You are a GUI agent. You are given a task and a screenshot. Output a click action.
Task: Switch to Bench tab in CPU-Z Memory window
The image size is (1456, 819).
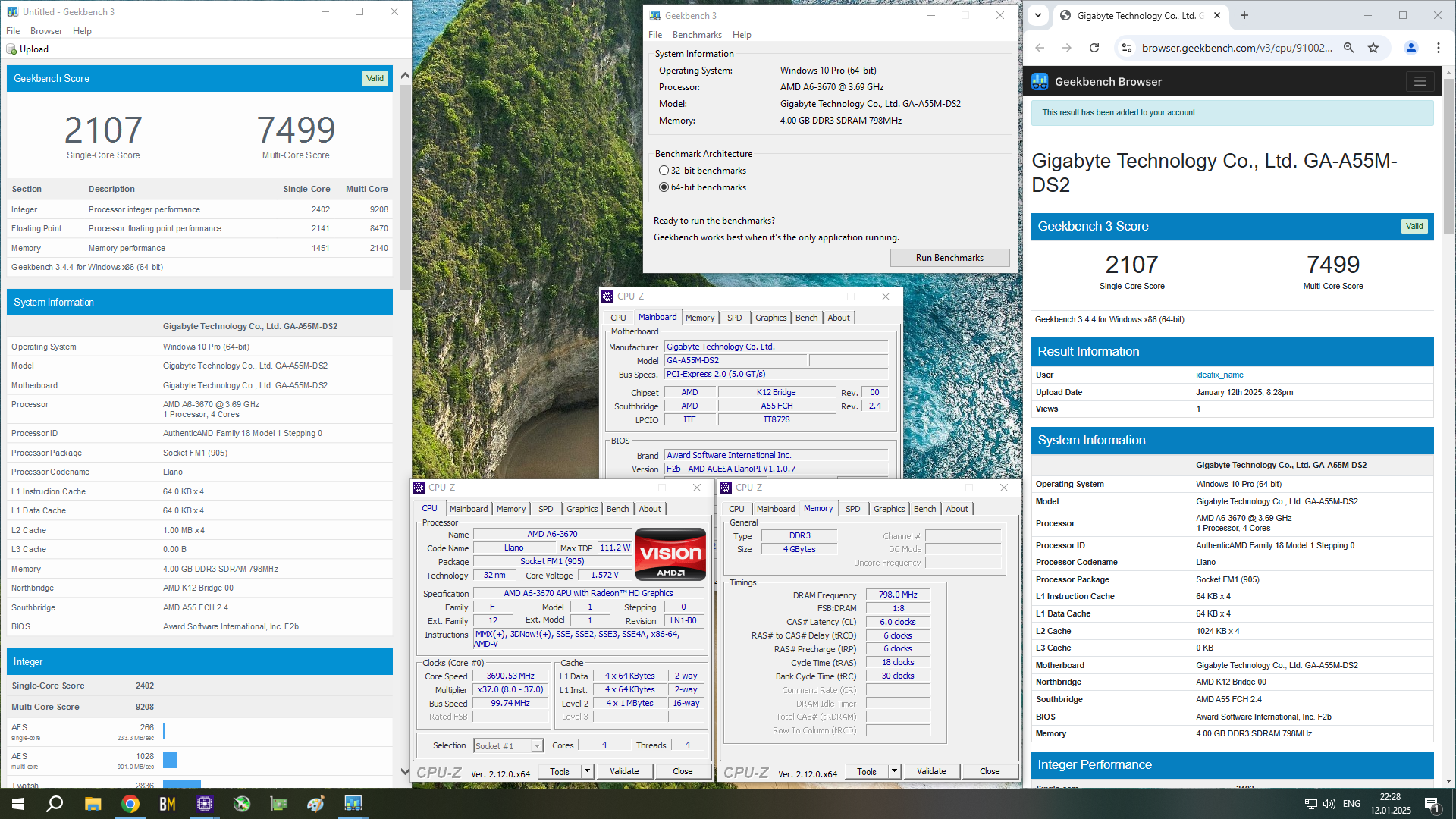(x=924, y=509)
